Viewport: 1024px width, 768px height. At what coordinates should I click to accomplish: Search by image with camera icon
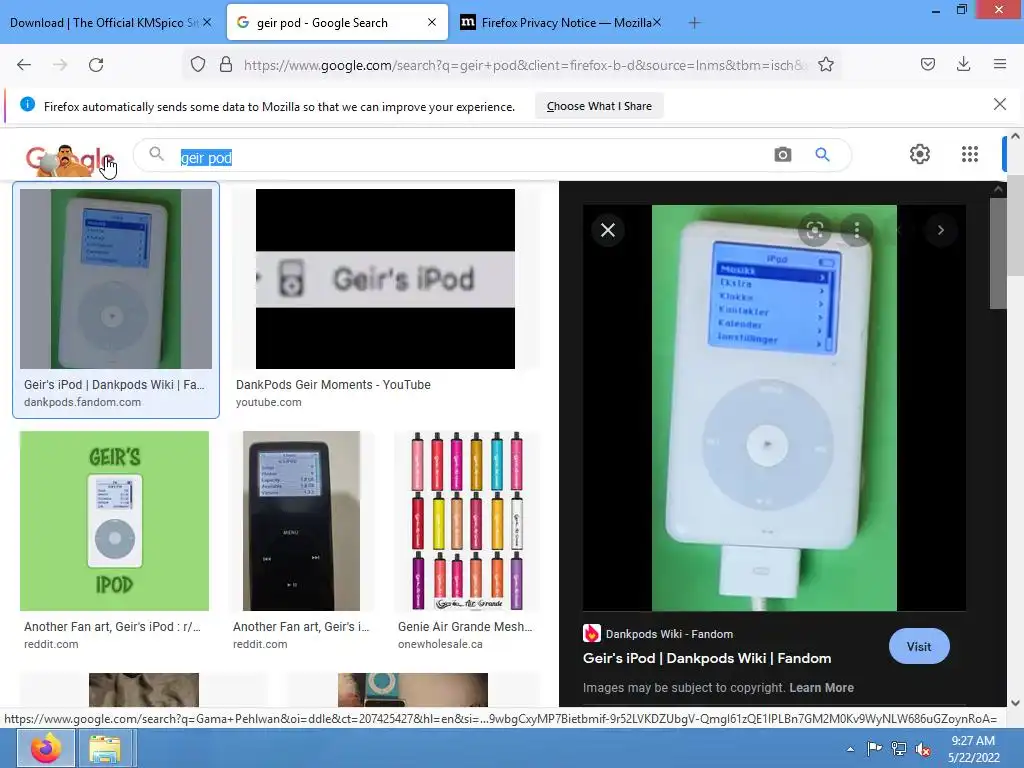pos(782,155)
